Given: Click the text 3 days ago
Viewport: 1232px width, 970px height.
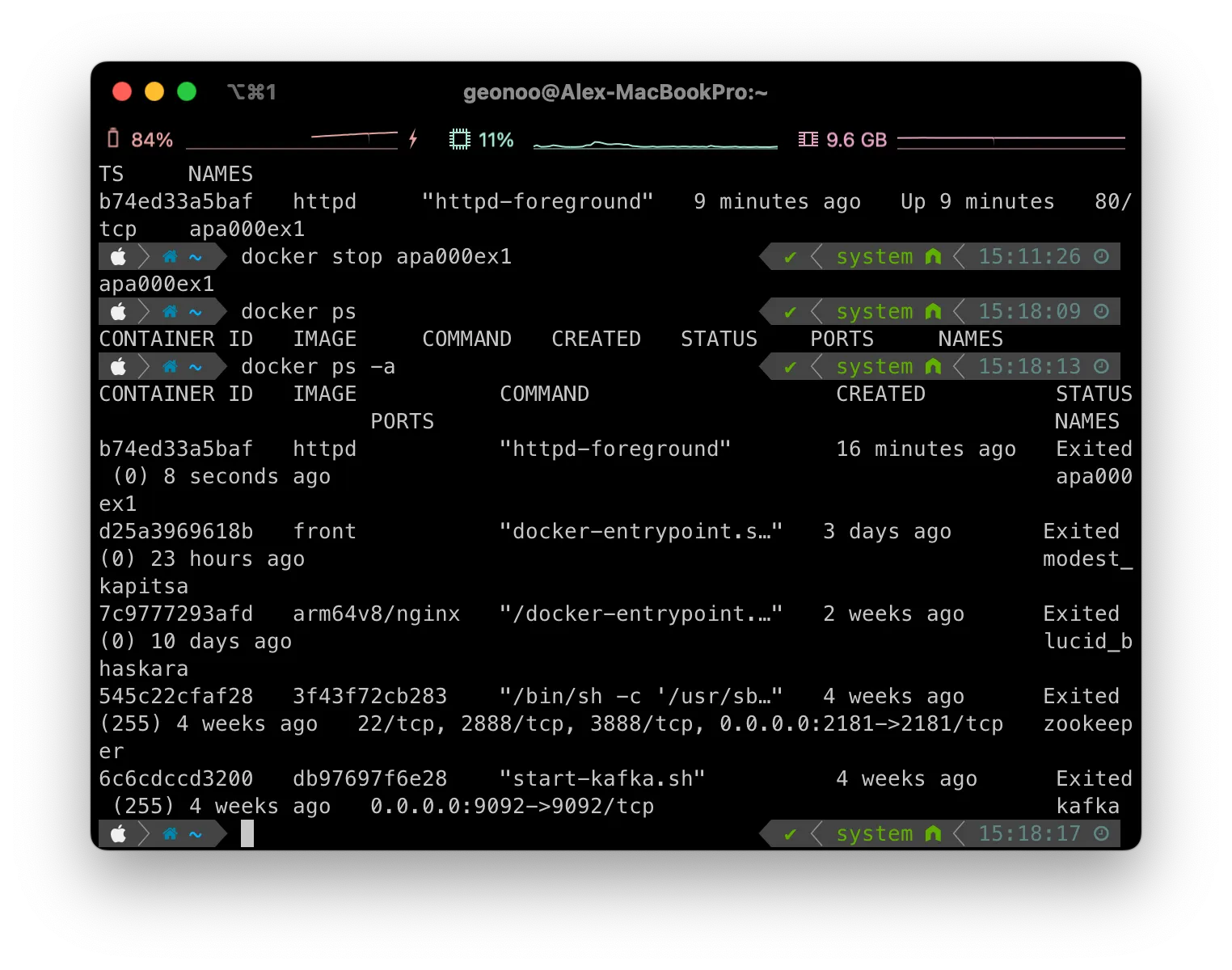Looking at the screenshot, I should point(888,532).
